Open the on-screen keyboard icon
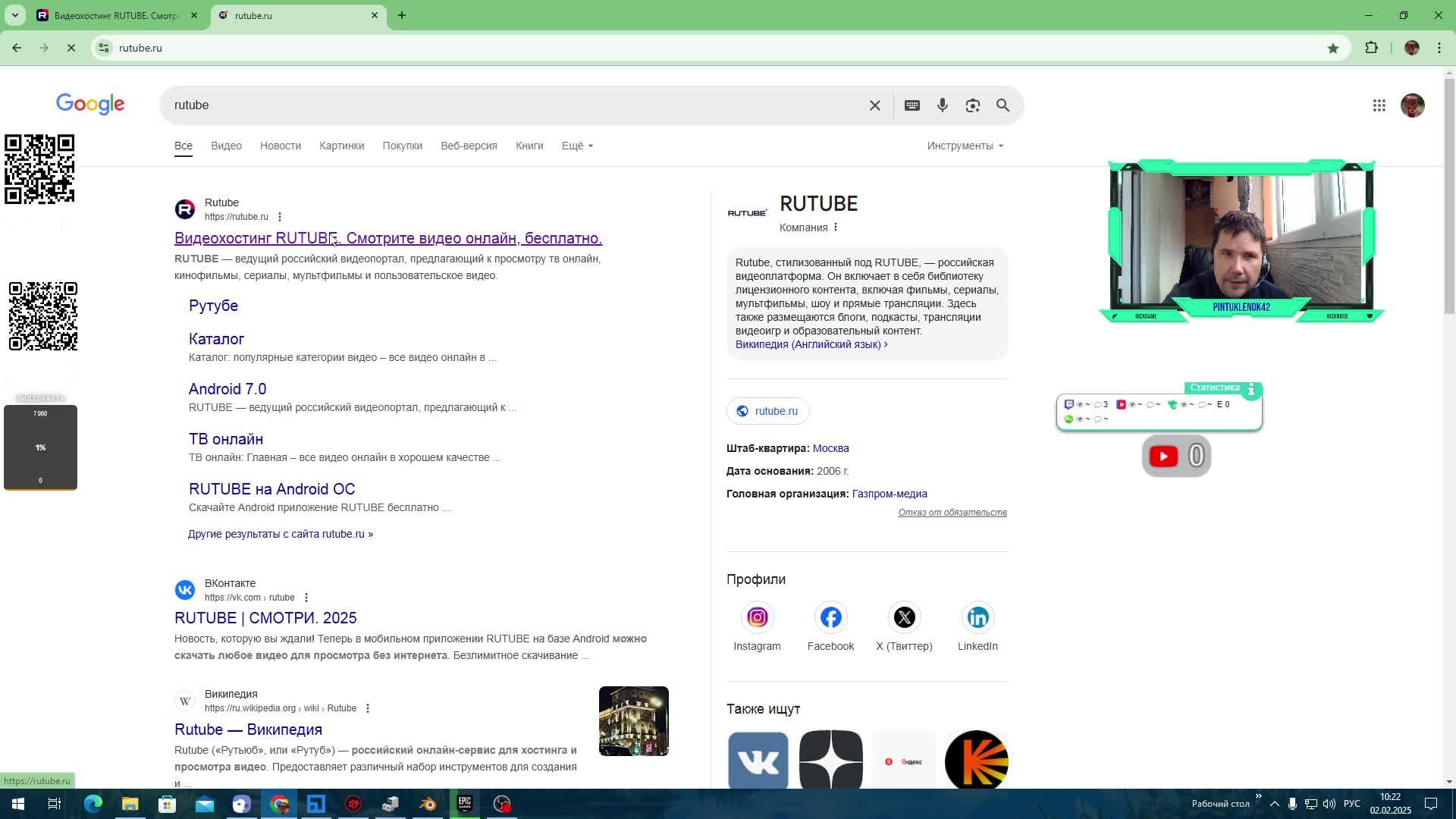The height and width of the screenshot is (819, 1456). [912, 105]
